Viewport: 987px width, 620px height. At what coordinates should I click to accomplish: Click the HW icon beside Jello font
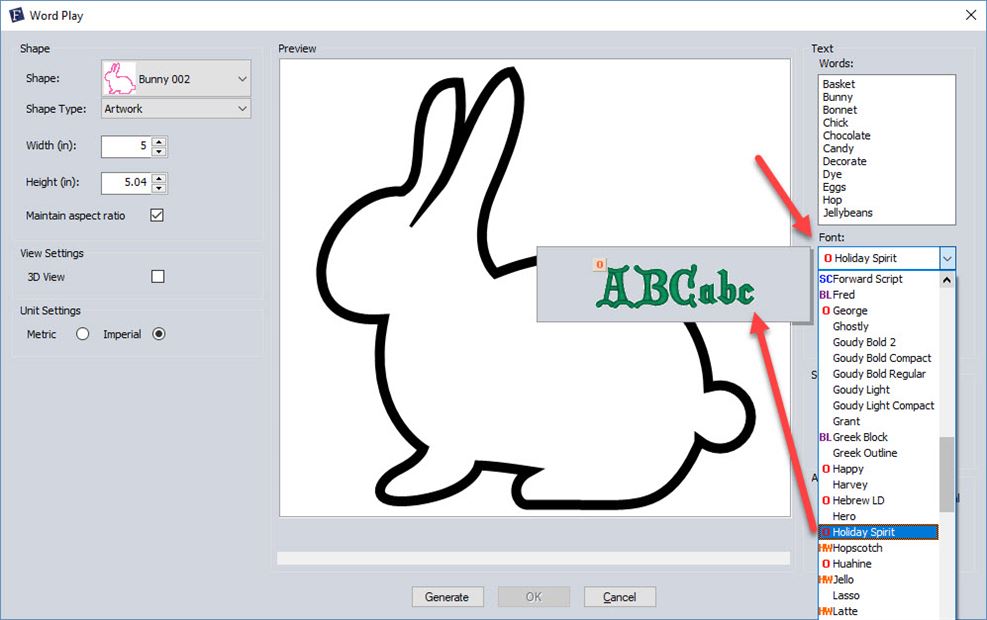[x=824, y=579]
